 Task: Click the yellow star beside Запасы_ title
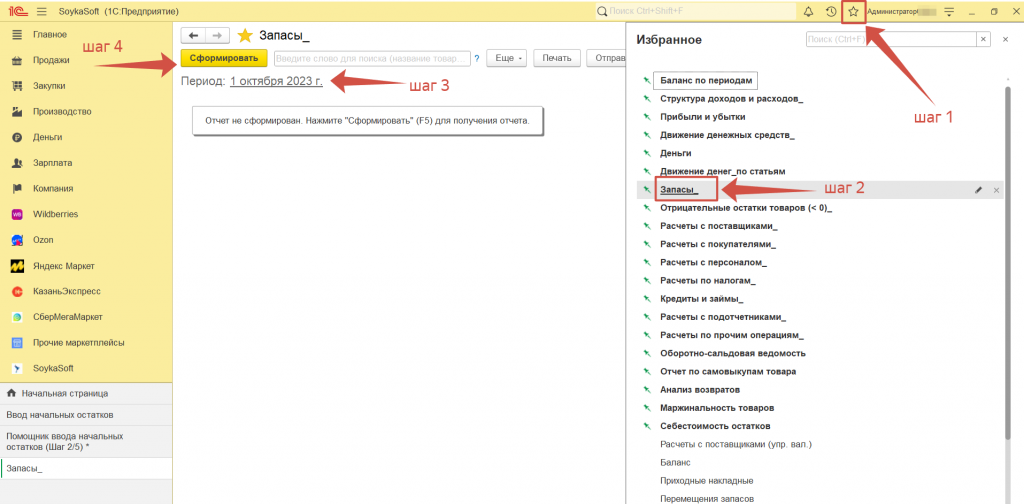coord(245,35)
